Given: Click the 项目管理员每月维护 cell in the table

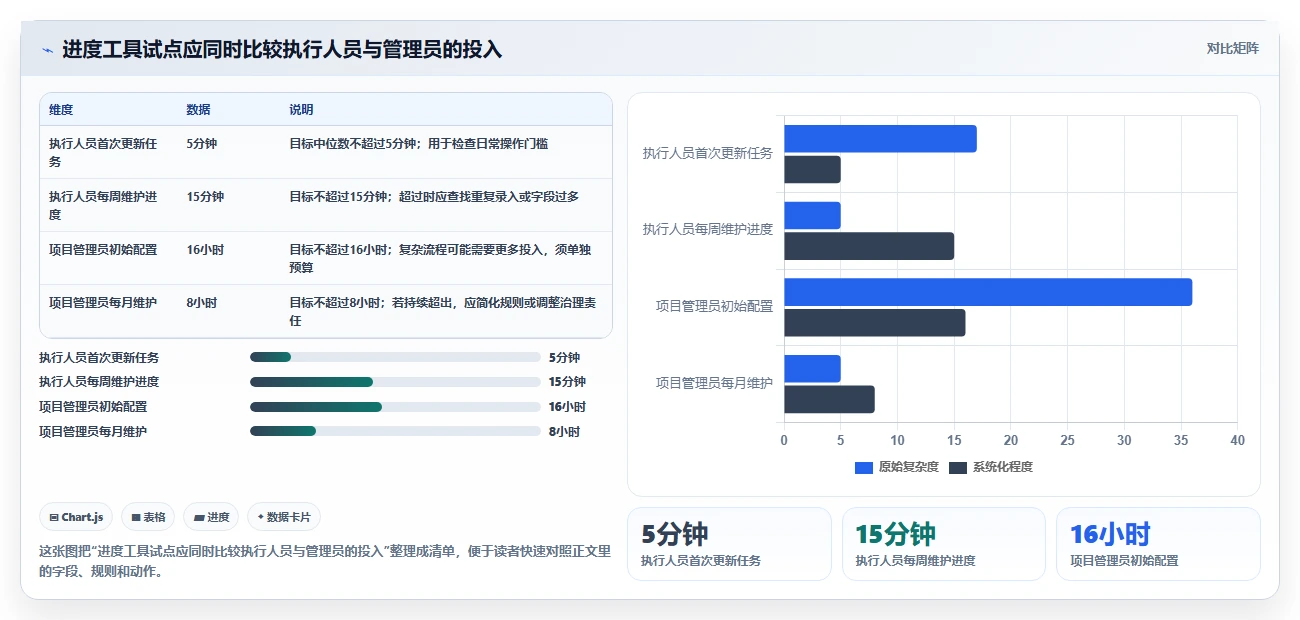Looking at the screenshot, I should tap(103, 303).
